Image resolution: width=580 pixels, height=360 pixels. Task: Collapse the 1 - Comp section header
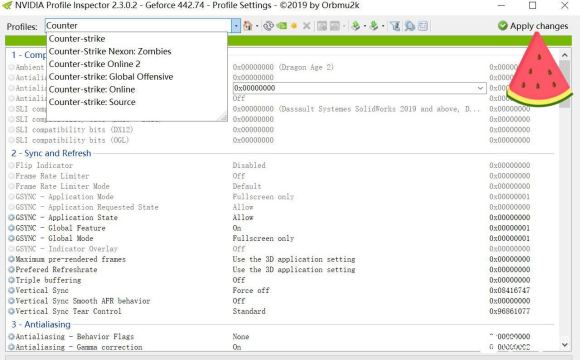[x=28, y=55]
